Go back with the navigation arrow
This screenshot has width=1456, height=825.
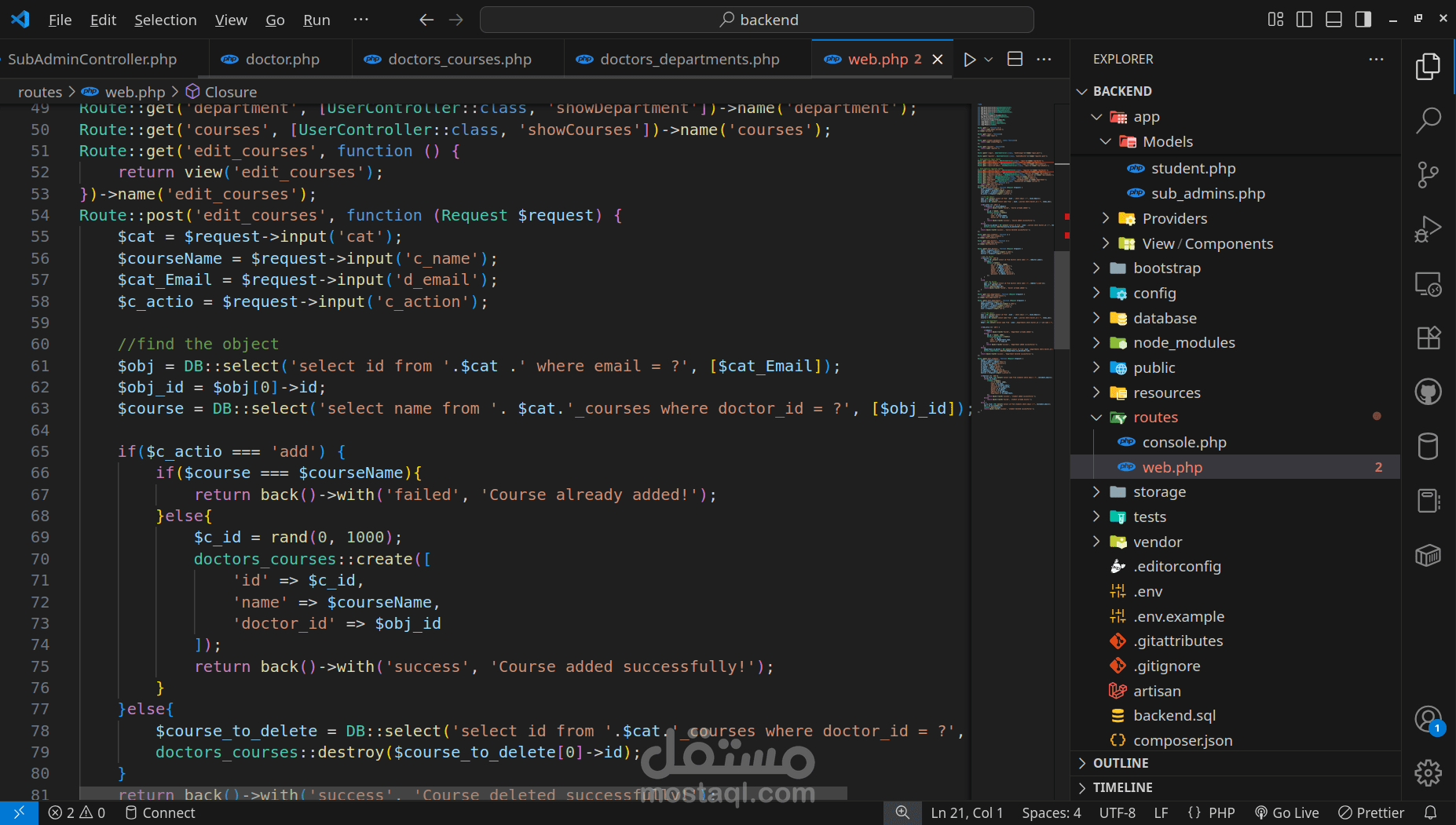426,20
